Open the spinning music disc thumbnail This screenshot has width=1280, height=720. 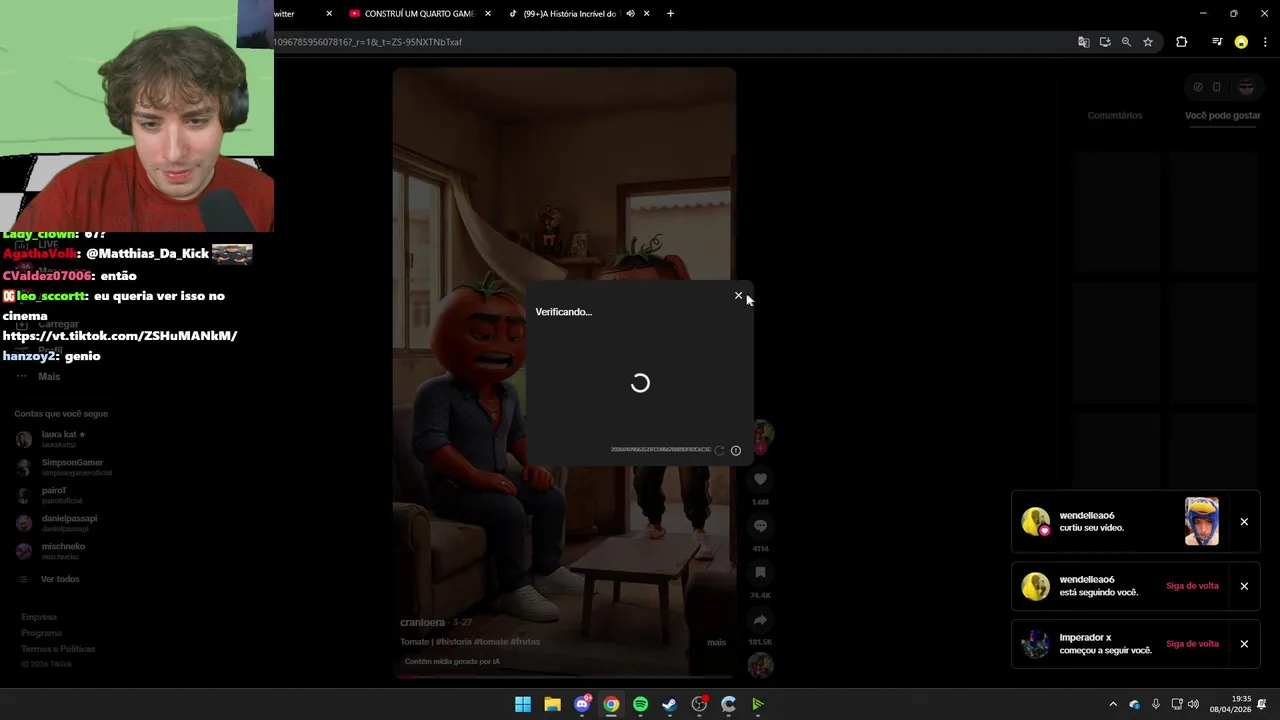tap(760, 665)
